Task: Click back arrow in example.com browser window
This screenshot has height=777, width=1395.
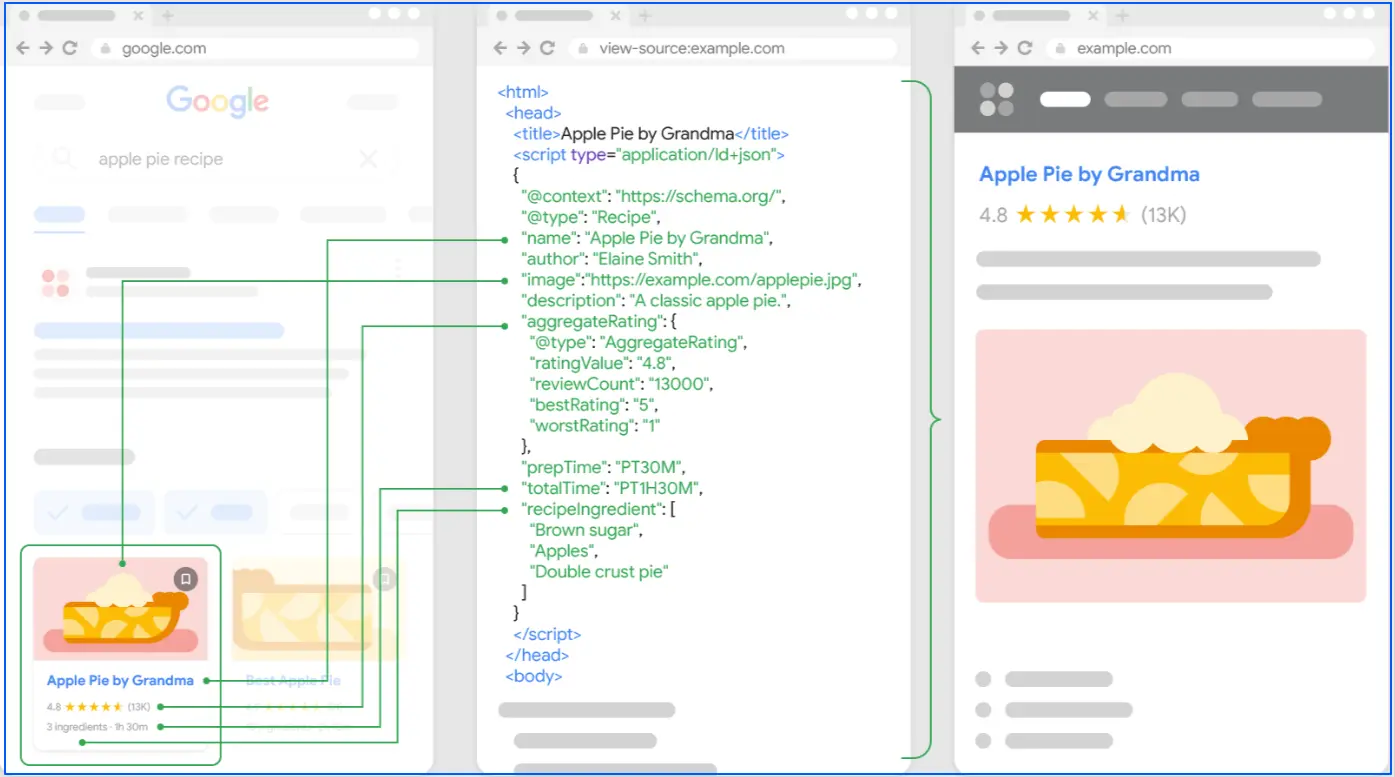Action: tap(978, 48)
